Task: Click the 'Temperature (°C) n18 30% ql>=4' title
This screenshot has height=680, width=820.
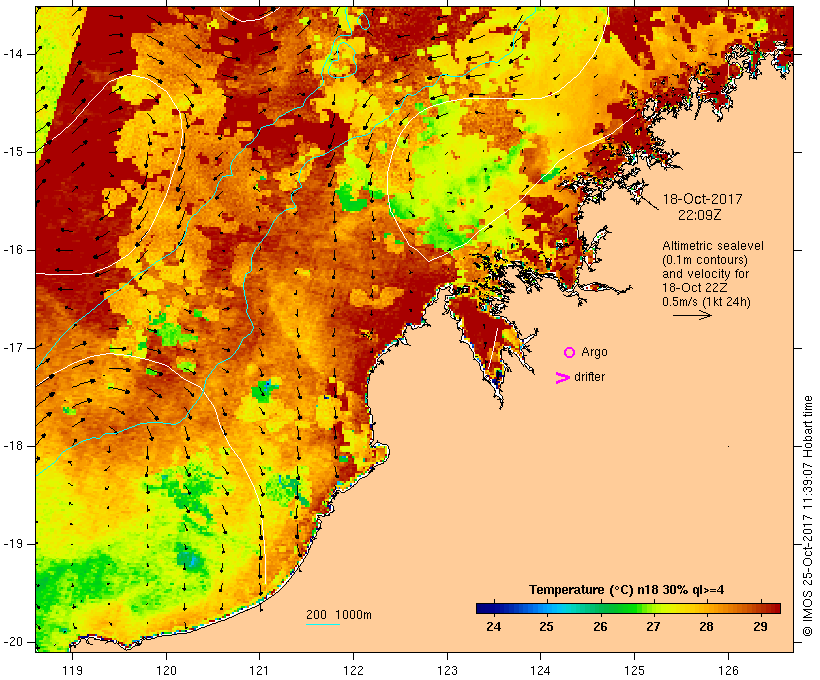Action: pyautogui.click(x=627, y=590)
